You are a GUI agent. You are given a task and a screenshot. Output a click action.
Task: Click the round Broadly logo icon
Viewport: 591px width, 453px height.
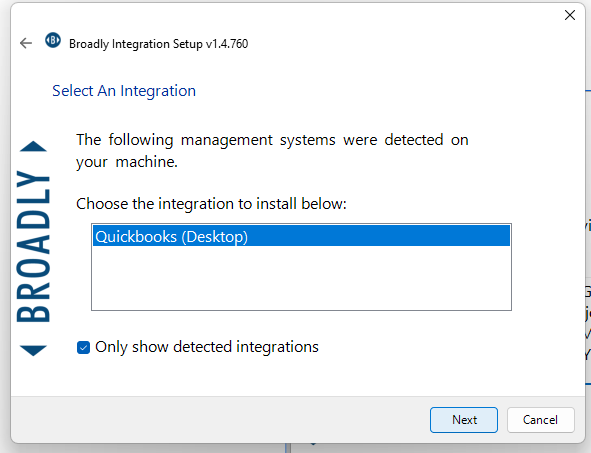click(x=53, y=40)
